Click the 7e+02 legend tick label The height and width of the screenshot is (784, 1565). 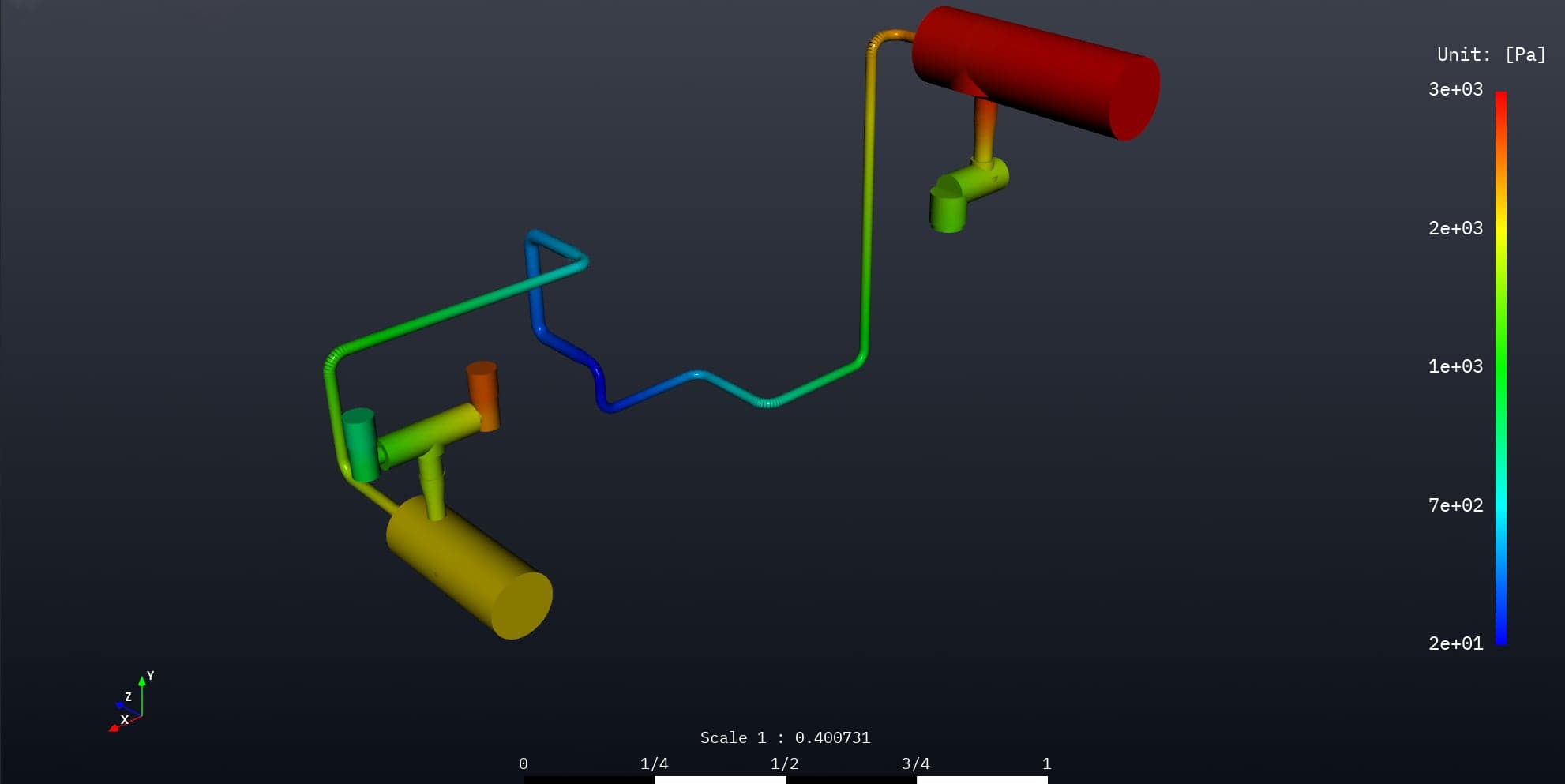coord(1455,505)
